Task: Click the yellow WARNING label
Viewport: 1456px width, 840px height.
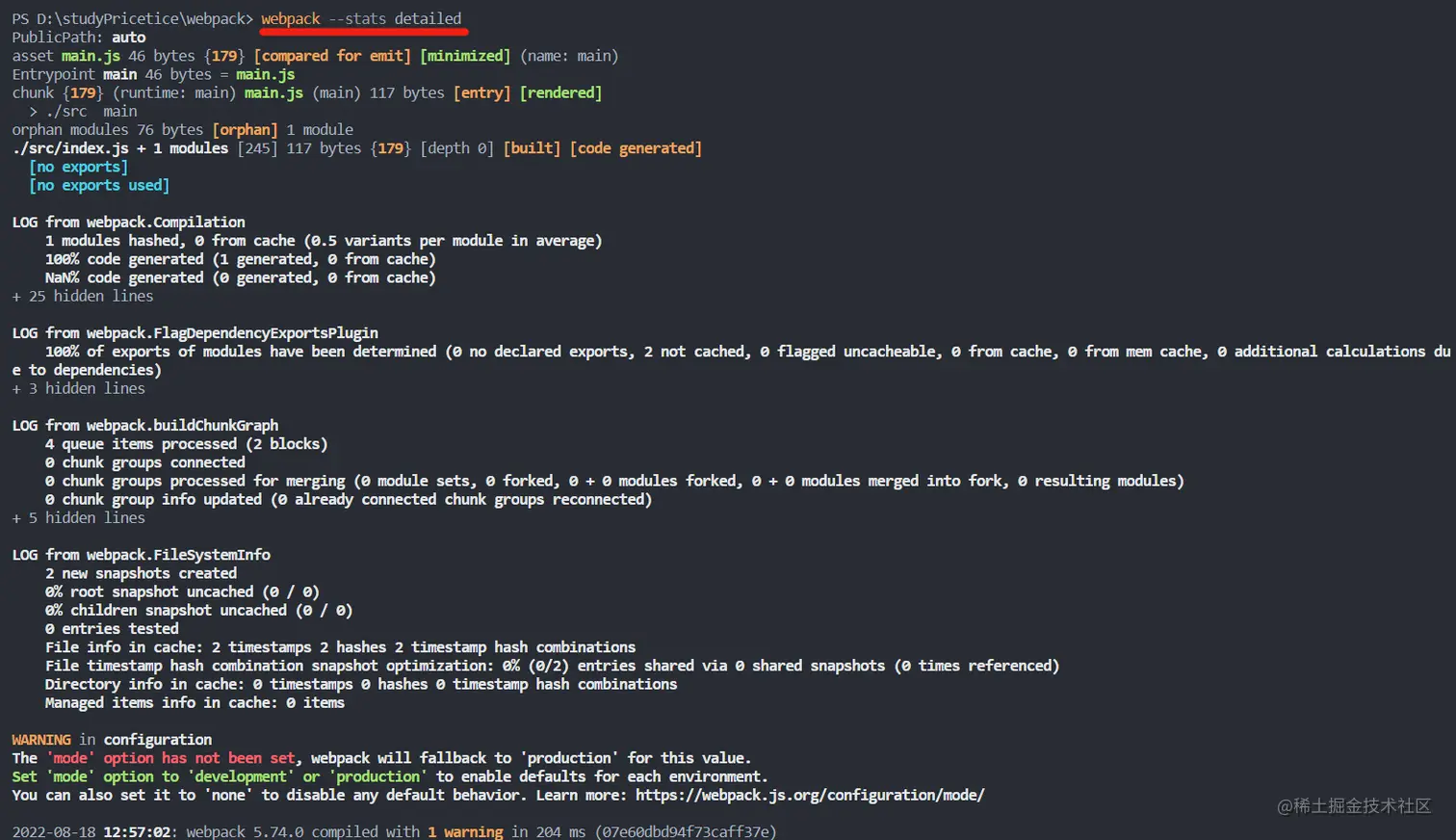Action: [40, 739]
